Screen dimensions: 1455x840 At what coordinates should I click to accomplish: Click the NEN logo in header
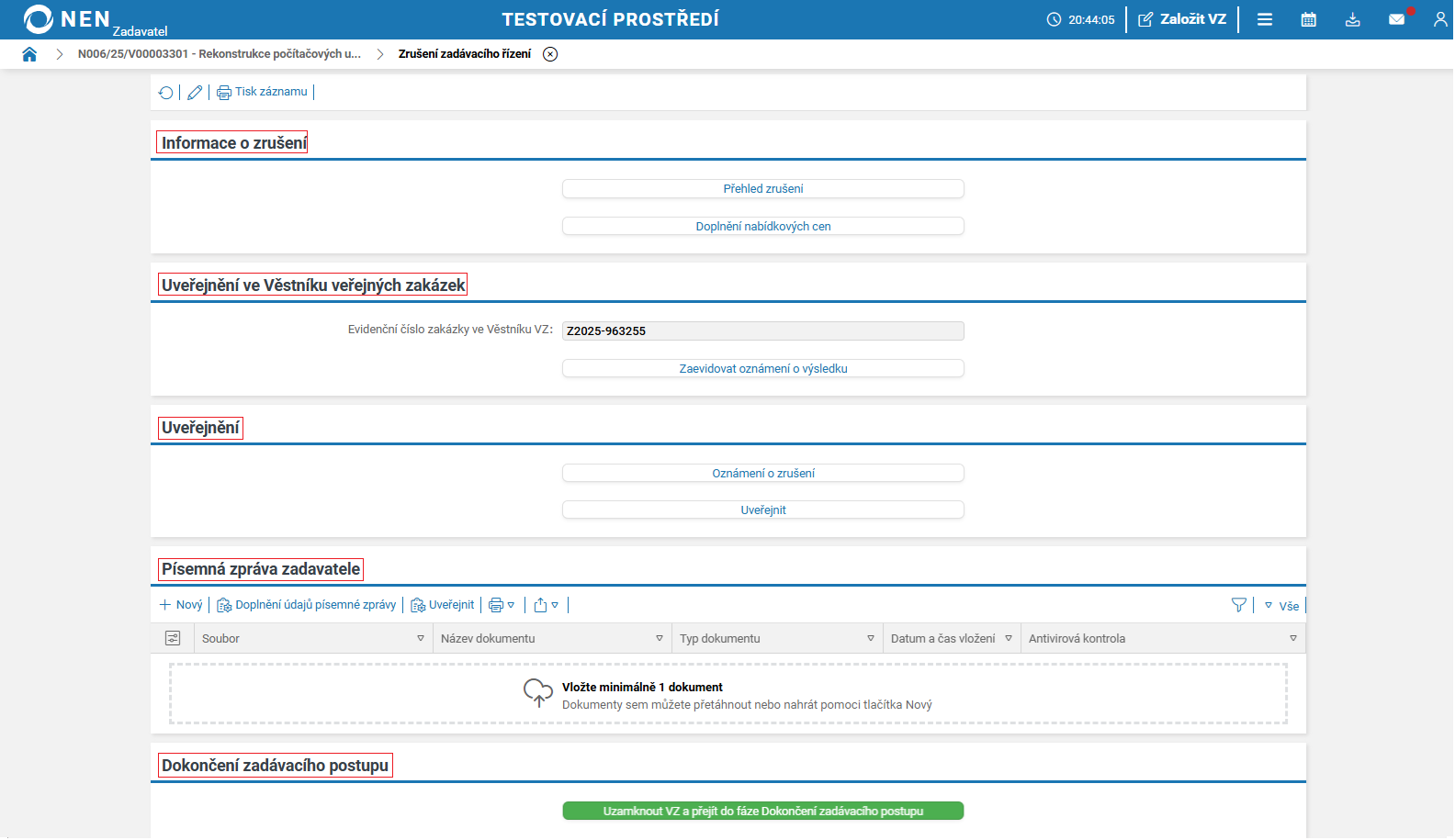coord(66,19)
